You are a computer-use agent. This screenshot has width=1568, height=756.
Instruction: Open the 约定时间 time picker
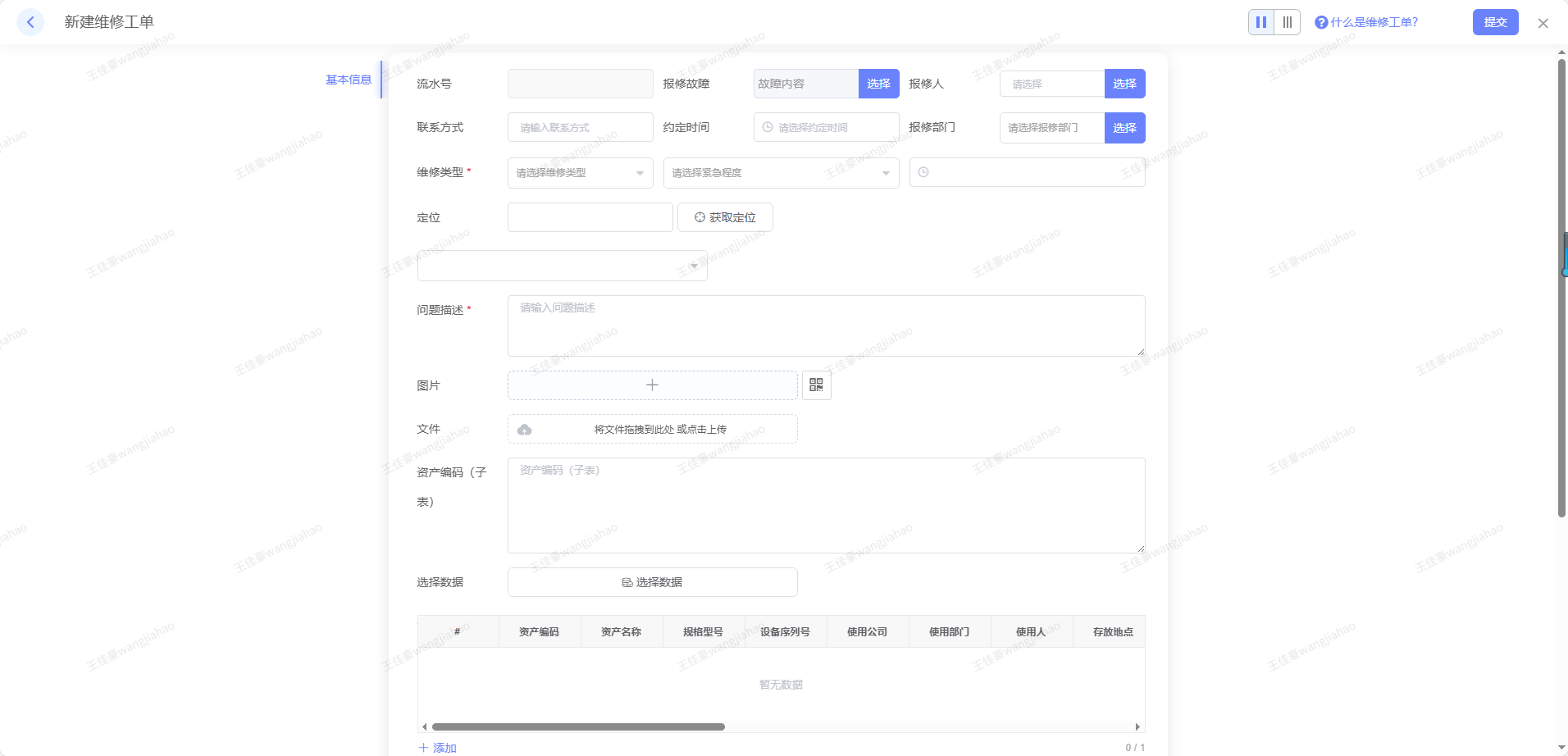[826, 128]
